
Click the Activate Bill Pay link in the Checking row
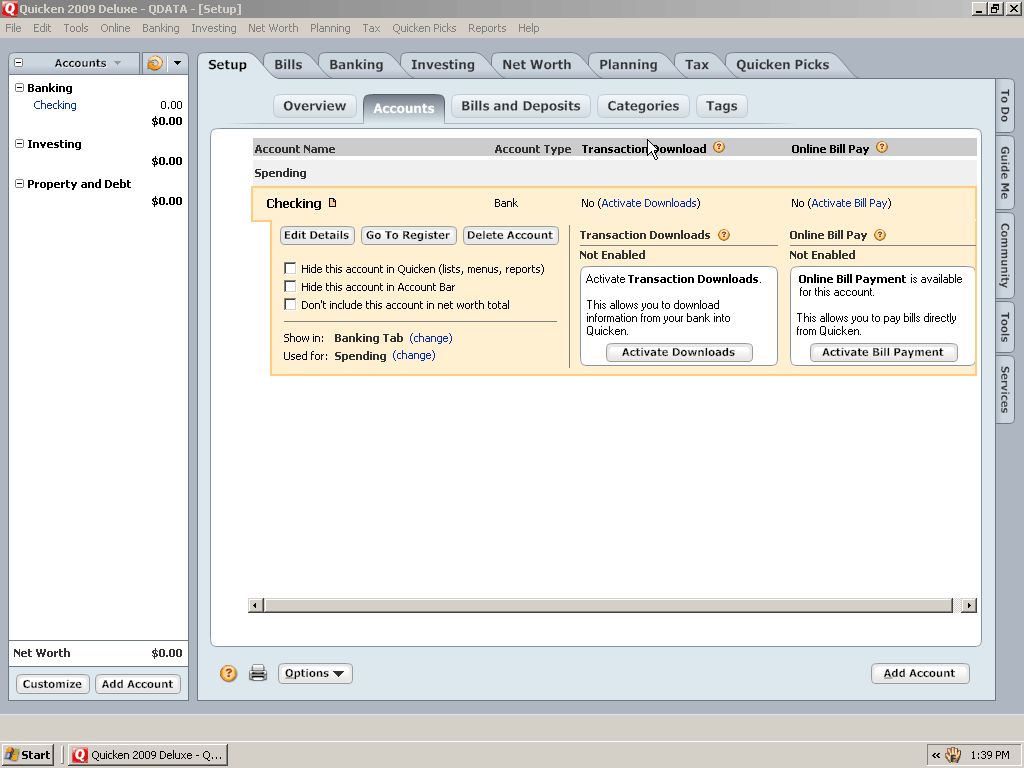[850, 203]
